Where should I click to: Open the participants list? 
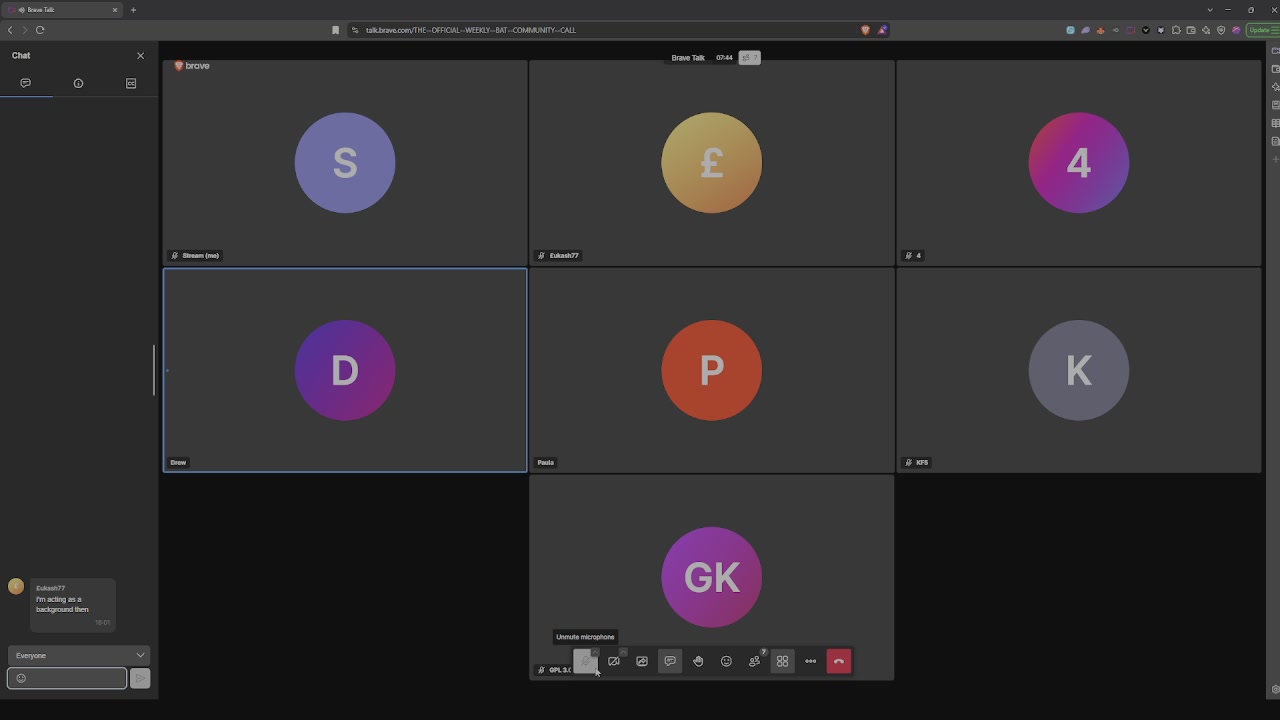pos(754,661)
